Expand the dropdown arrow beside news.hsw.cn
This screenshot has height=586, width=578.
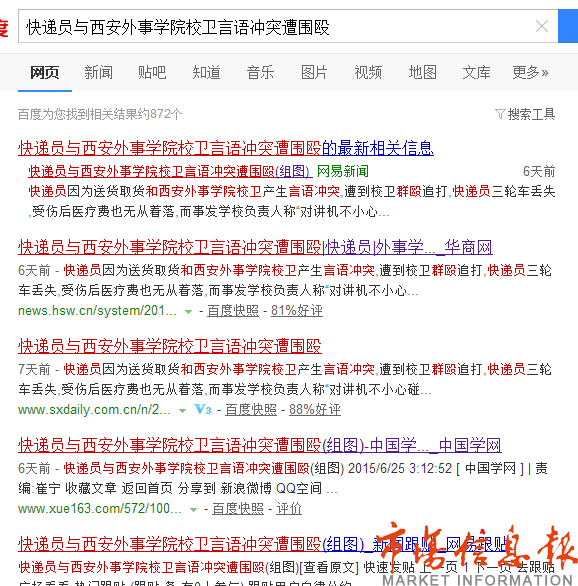189,311
